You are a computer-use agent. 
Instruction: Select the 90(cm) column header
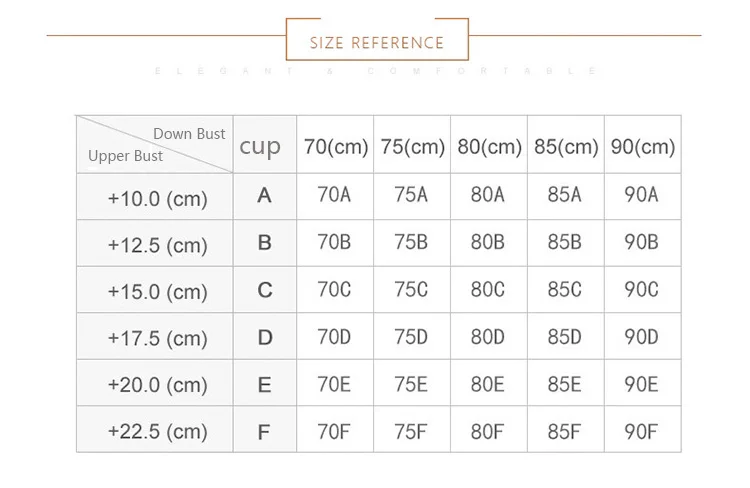[x=643, y=146]
